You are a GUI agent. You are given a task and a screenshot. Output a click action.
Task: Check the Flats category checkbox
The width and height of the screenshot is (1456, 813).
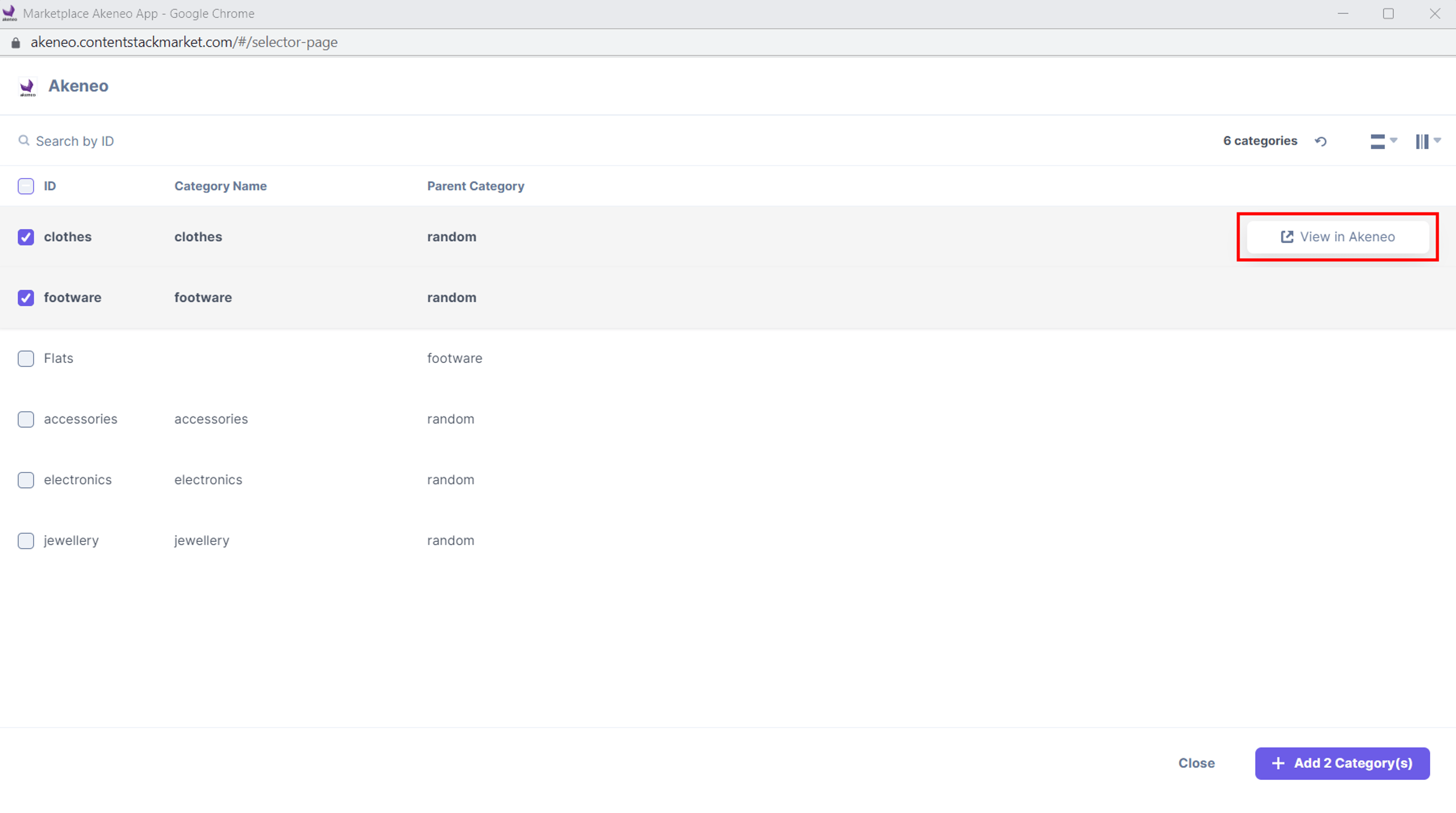point(26,359)
